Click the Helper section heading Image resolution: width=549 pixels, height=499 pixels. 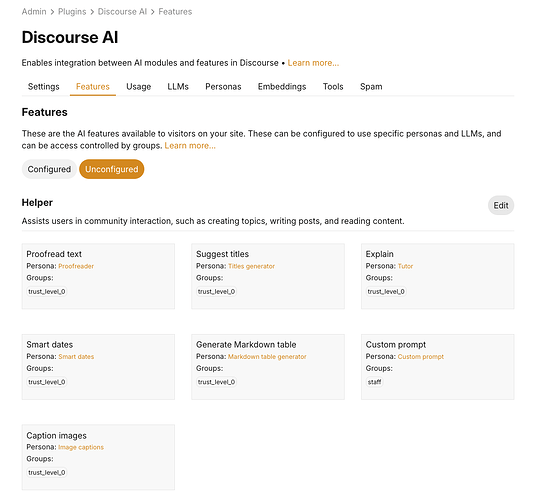point(37,203)
